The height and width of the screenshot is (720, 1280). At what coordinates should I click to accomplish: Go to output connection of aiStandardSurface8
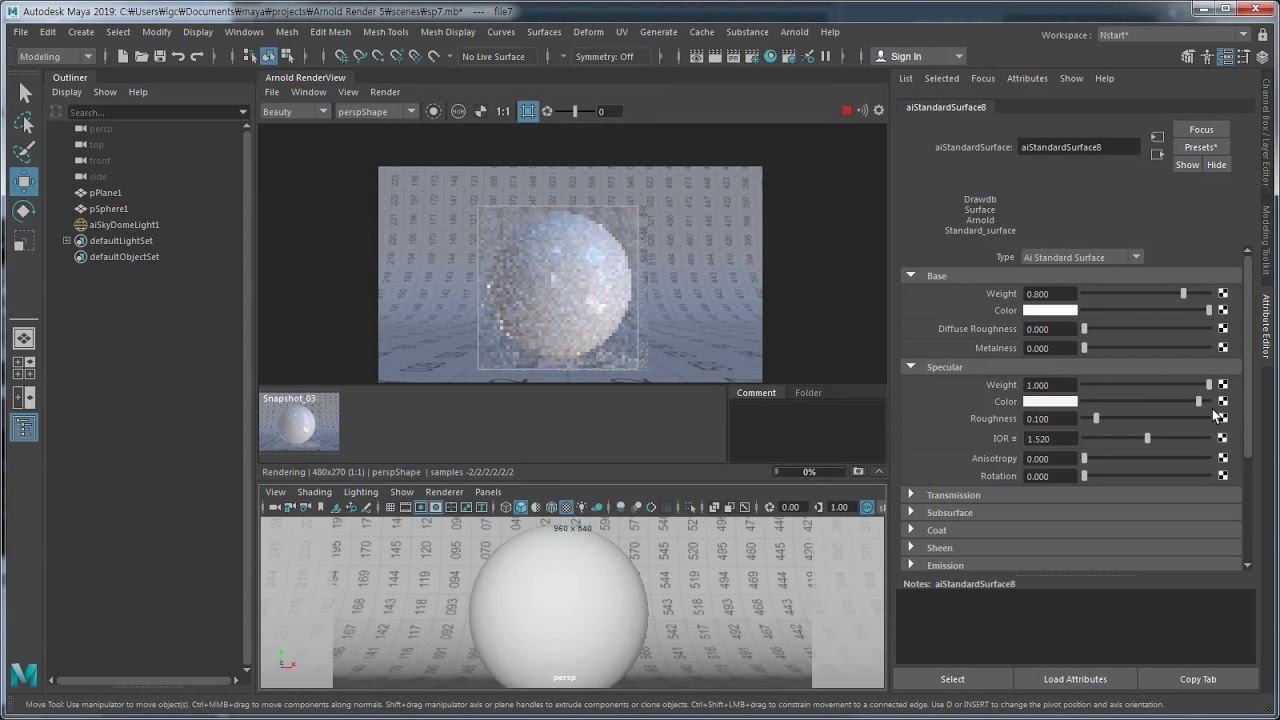(1157, 154)
